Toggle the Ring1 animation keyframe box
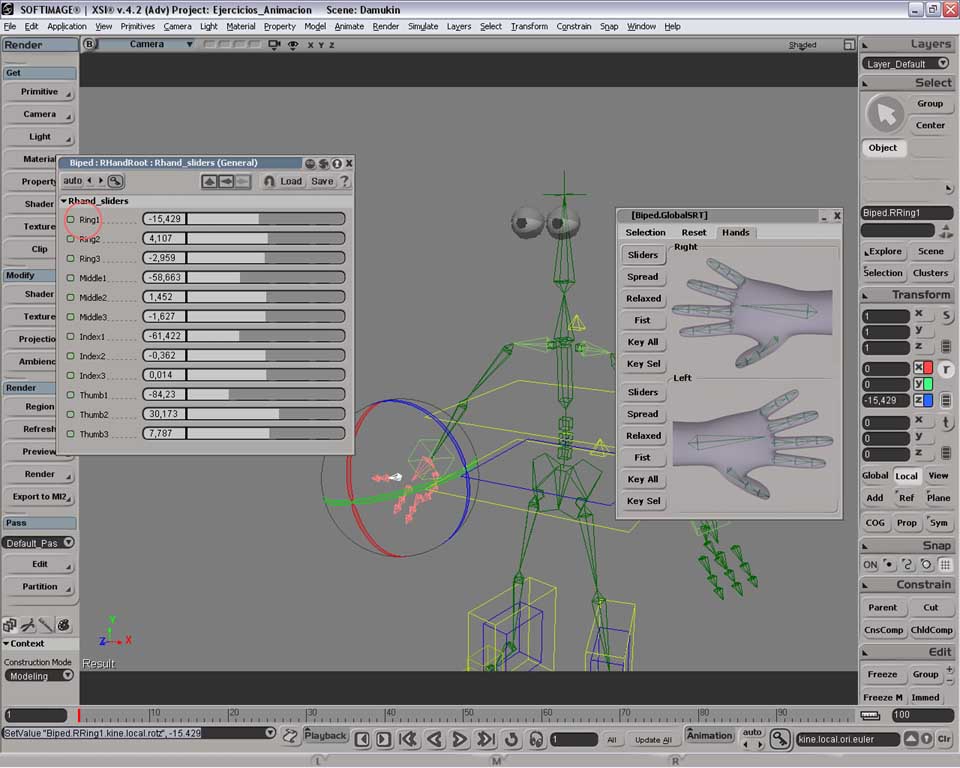The width and height of the screenshot is (960, 768). (x=70, y=219)
